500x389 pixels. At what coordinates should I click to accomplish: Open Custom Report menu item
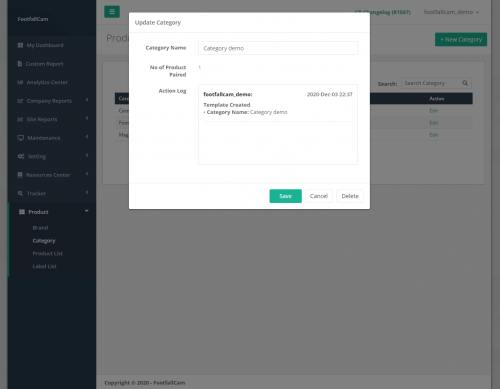44,64
